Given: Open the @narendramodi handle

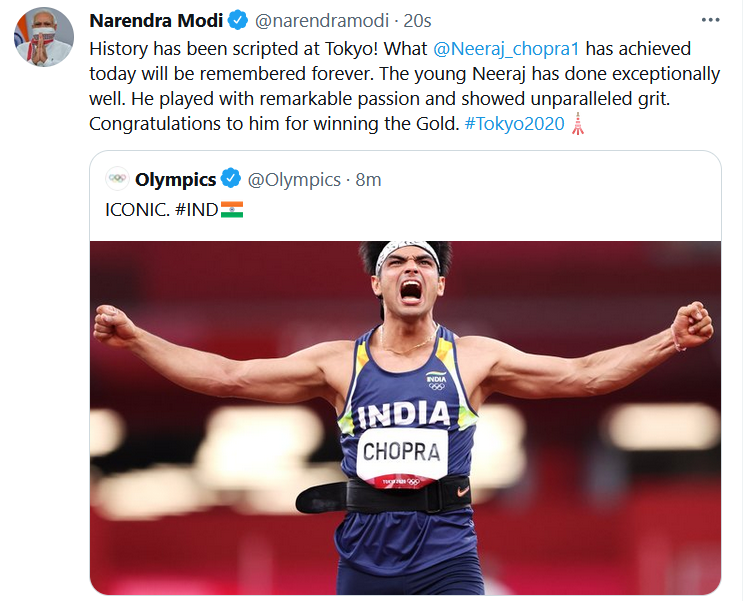Looking at the screenshot, I should coord(319,21).
